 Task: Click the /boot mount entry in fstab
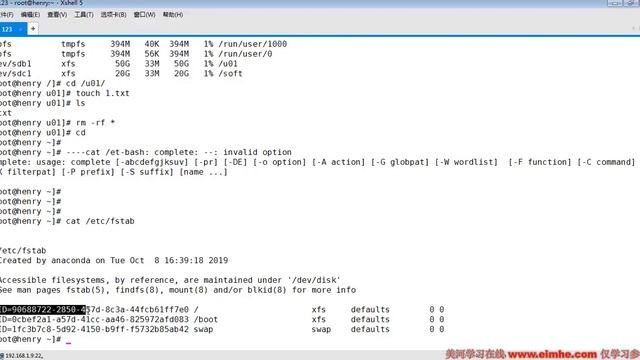pos(206,319)
